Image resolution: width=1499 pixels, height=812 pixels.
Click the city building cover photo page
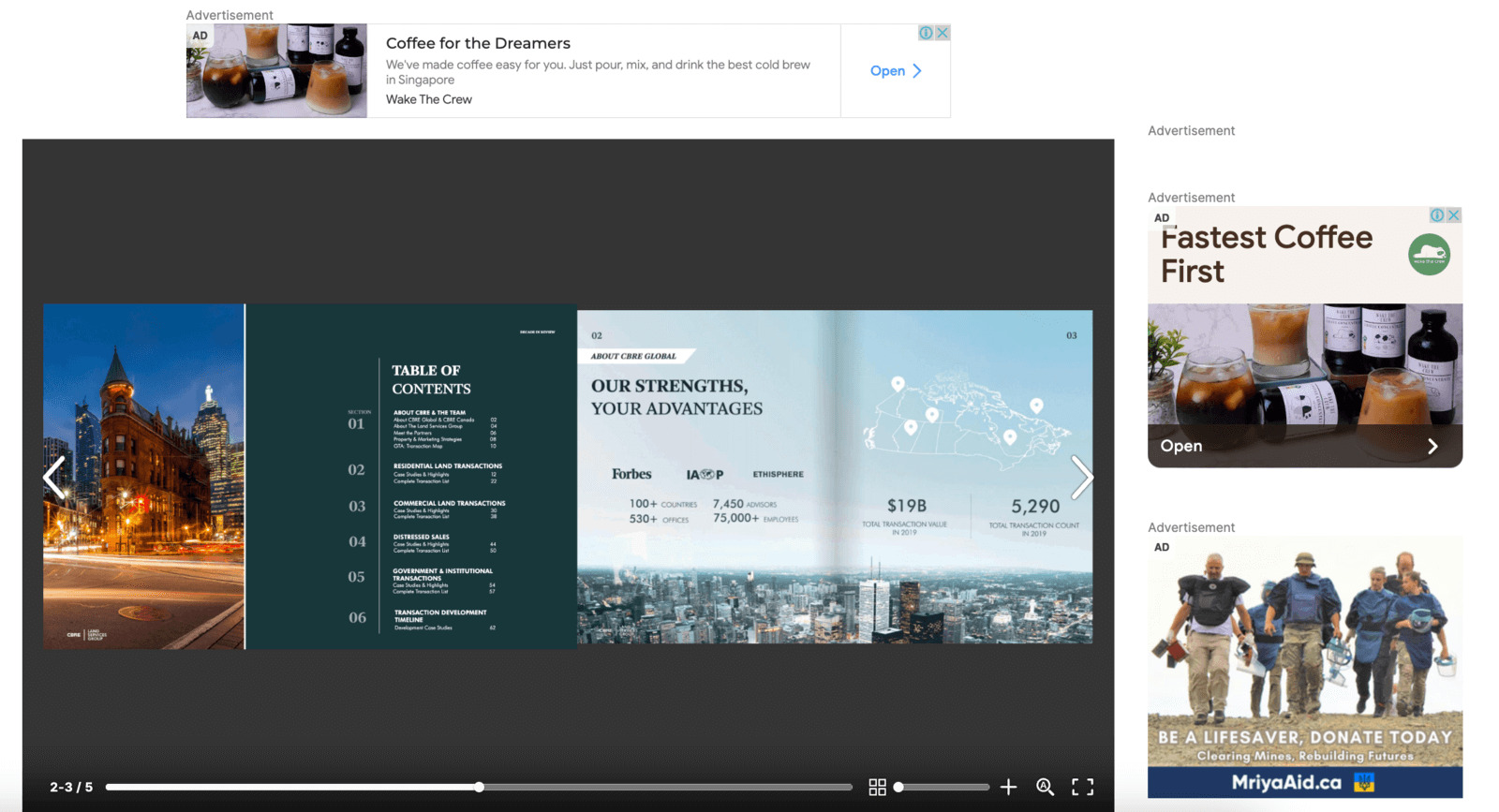[143, 476]
